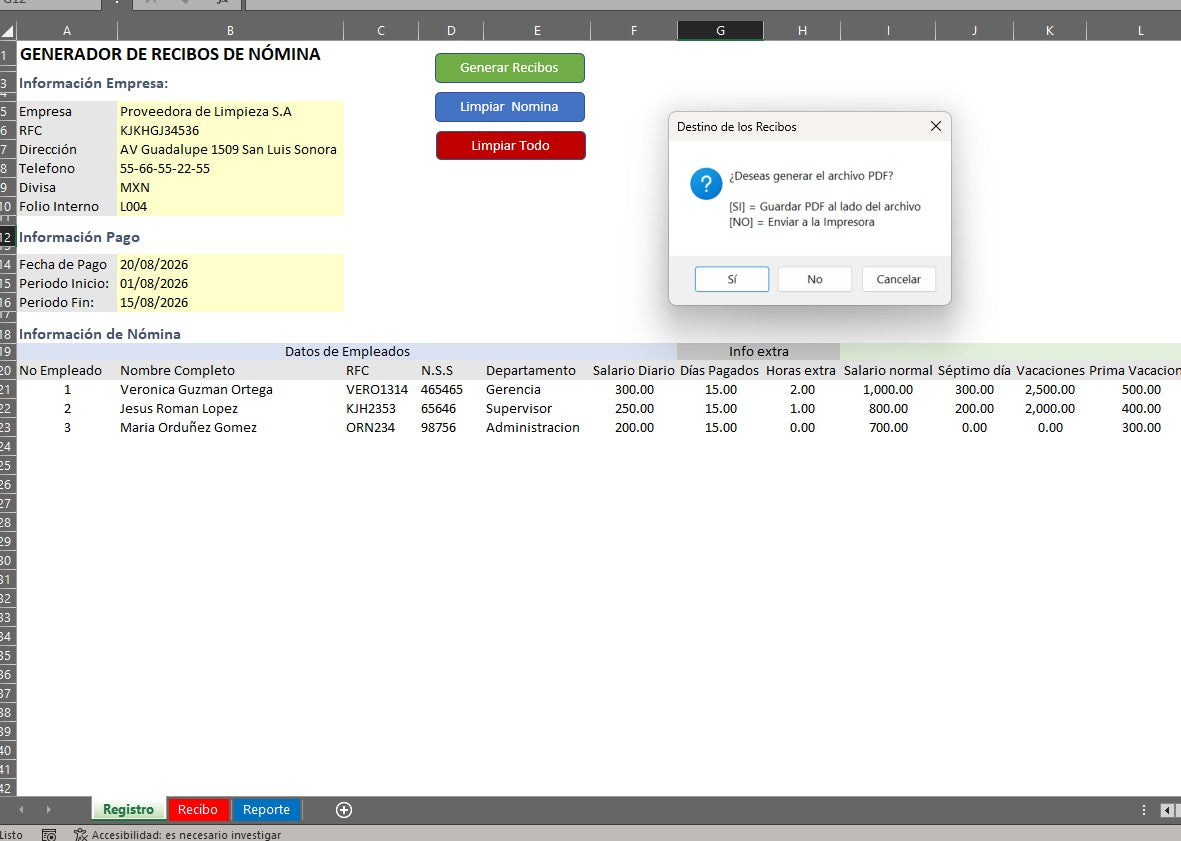Click the Séptimo día column header

tap(974, 370)
